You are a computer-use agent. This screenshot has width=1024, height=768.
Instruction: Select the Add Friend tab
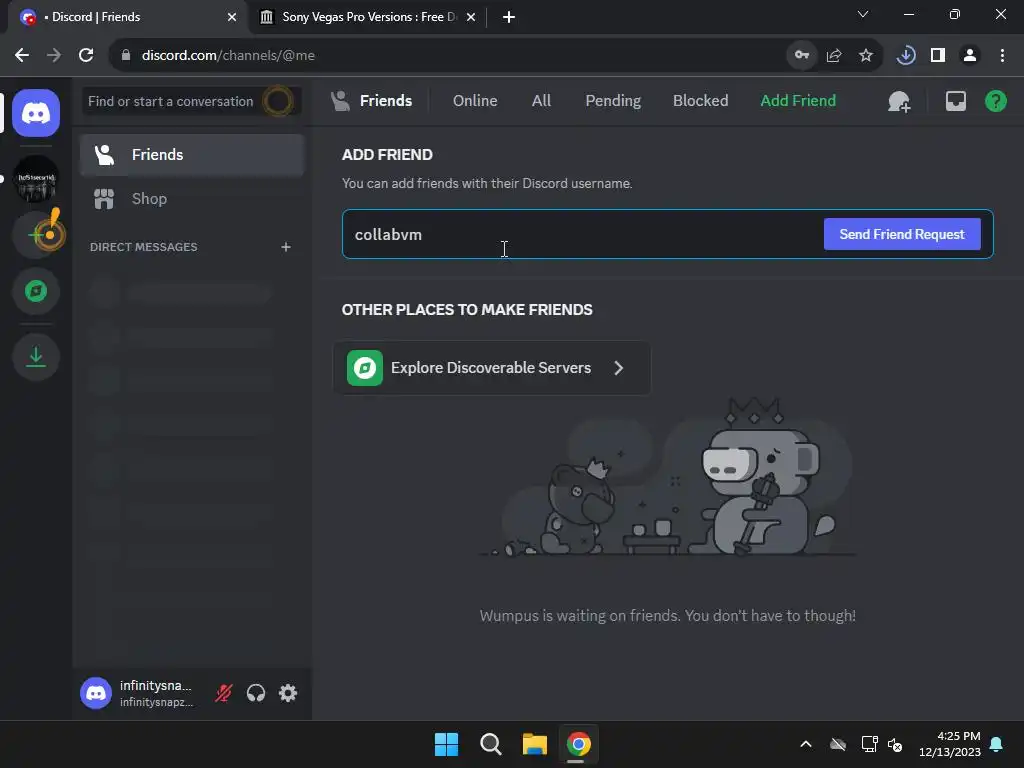(x=798, y=101)
